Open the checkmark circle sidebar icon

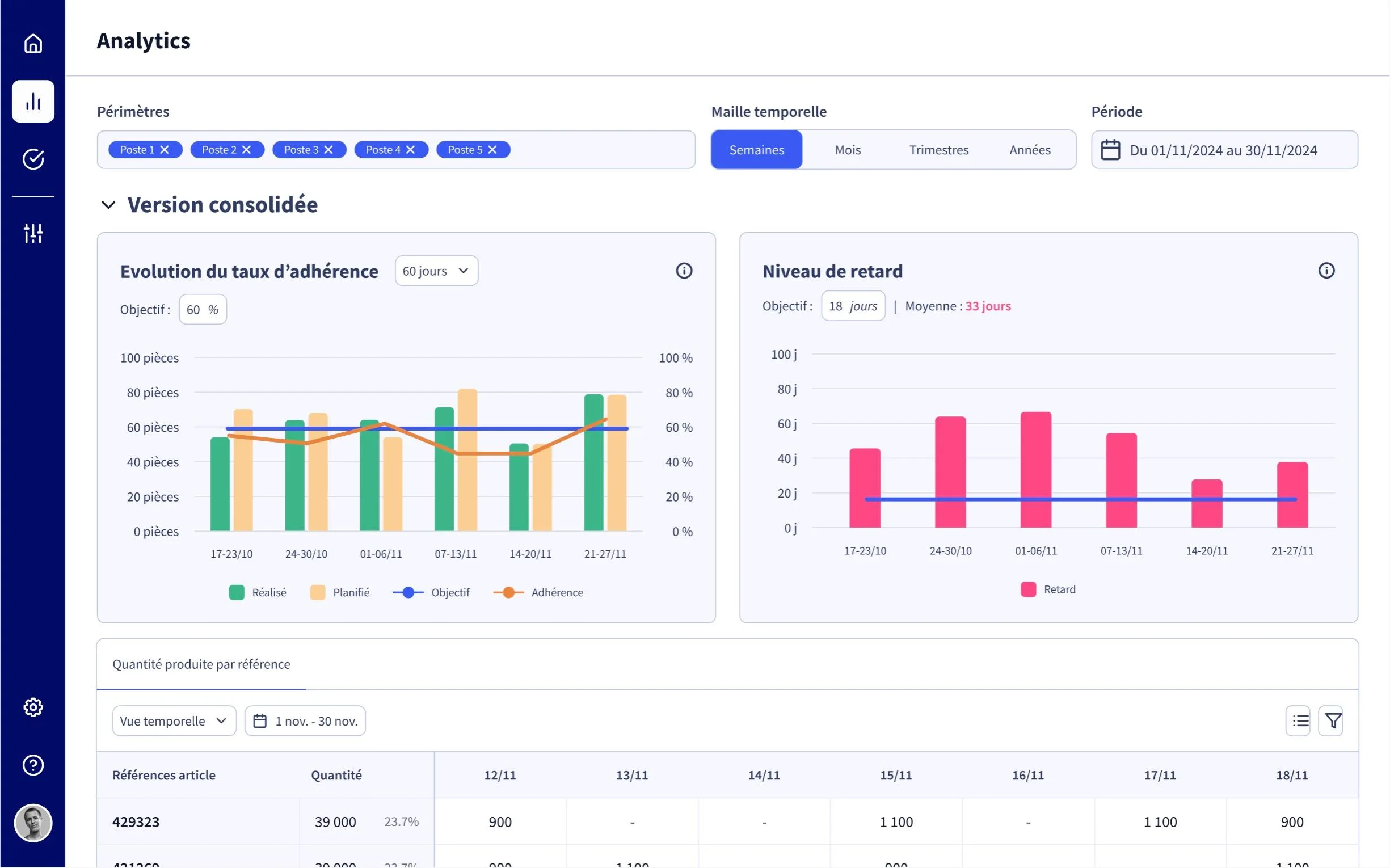pos(33,159)
